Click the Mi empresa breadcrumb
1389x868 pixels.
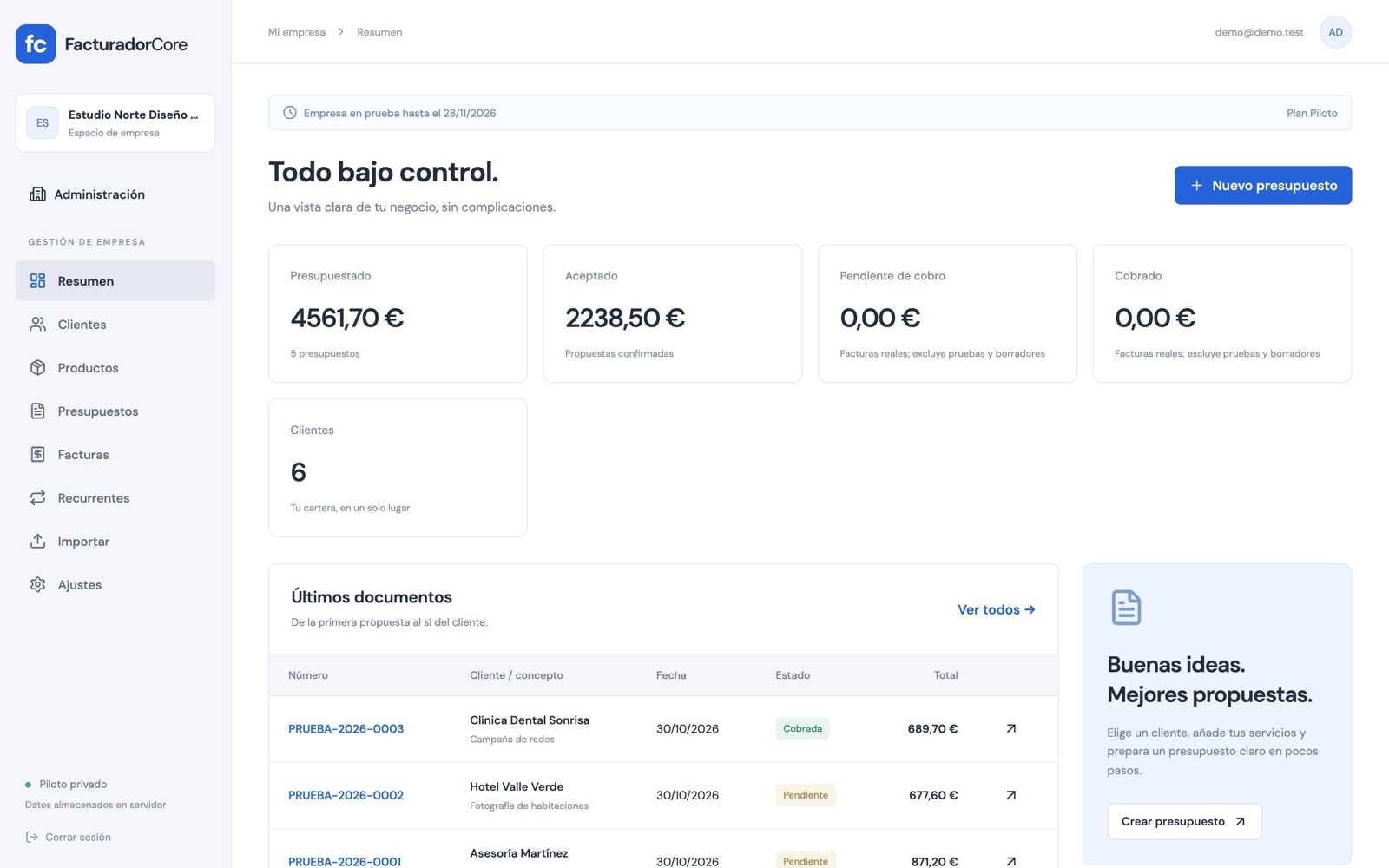[x=297, y=32]
